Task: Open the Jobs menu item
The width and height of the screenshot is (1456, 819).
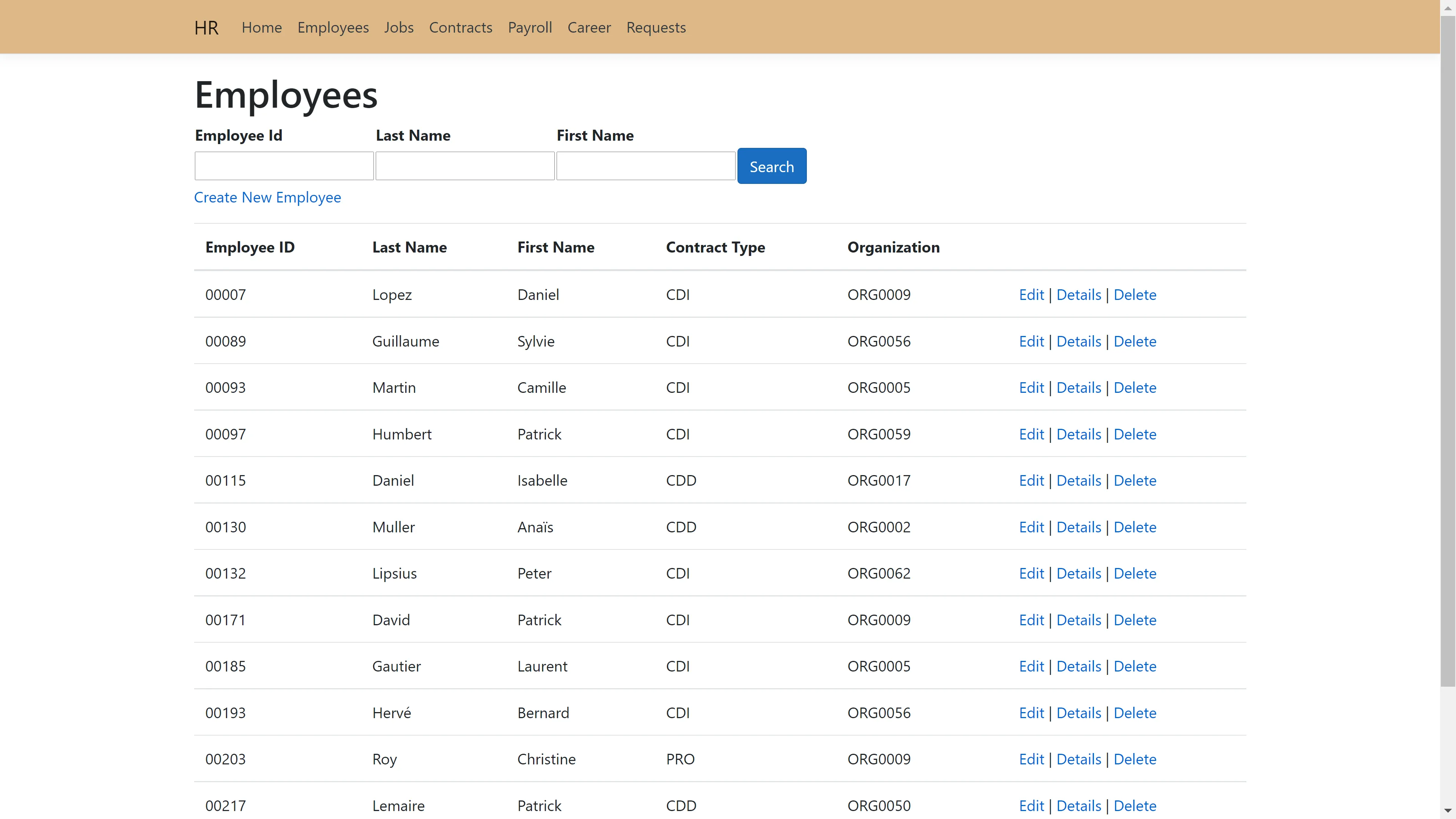Action: point(399,28)
